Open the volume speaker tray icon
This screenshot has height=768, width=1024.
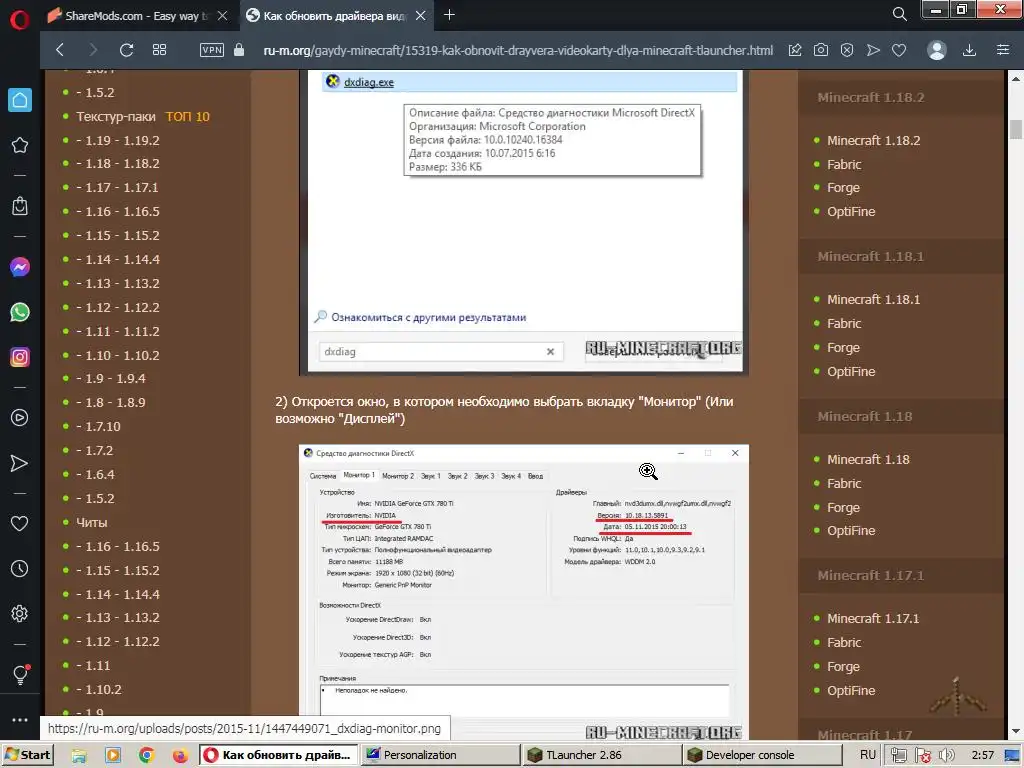[x=946, y=756]
